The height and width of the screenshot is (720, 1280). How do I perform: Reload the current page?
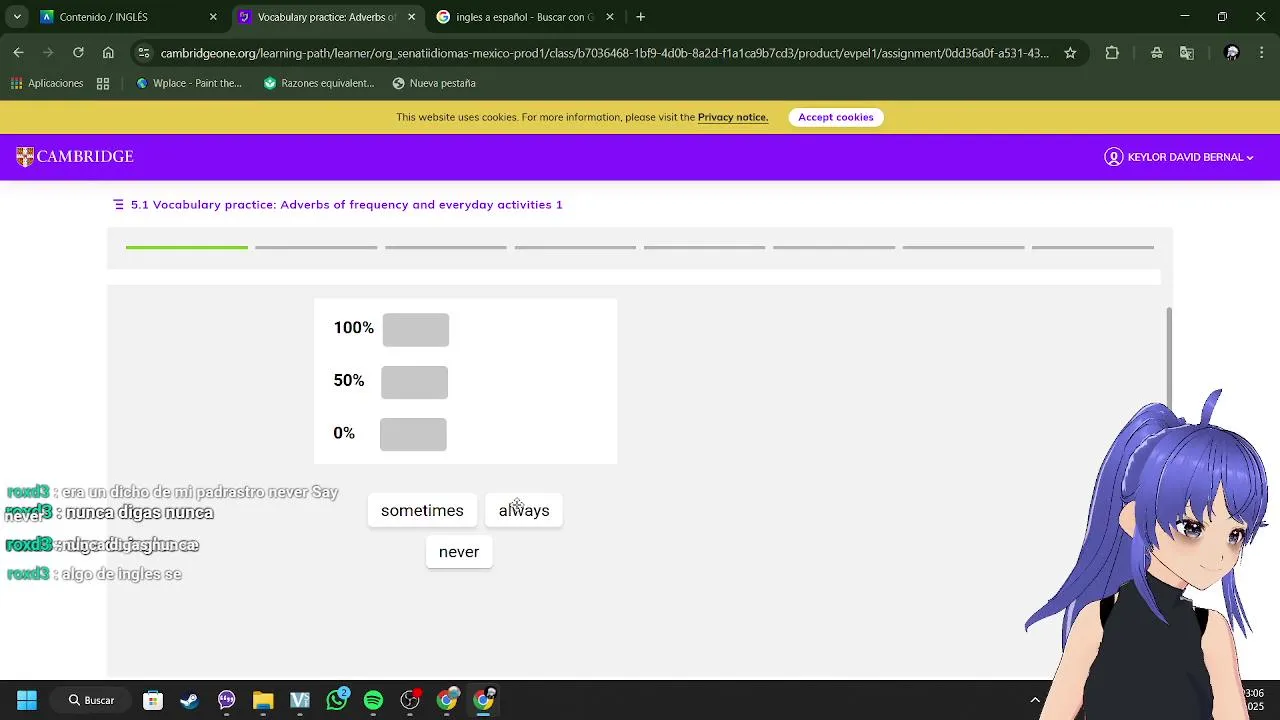click(x=78, y=53)
